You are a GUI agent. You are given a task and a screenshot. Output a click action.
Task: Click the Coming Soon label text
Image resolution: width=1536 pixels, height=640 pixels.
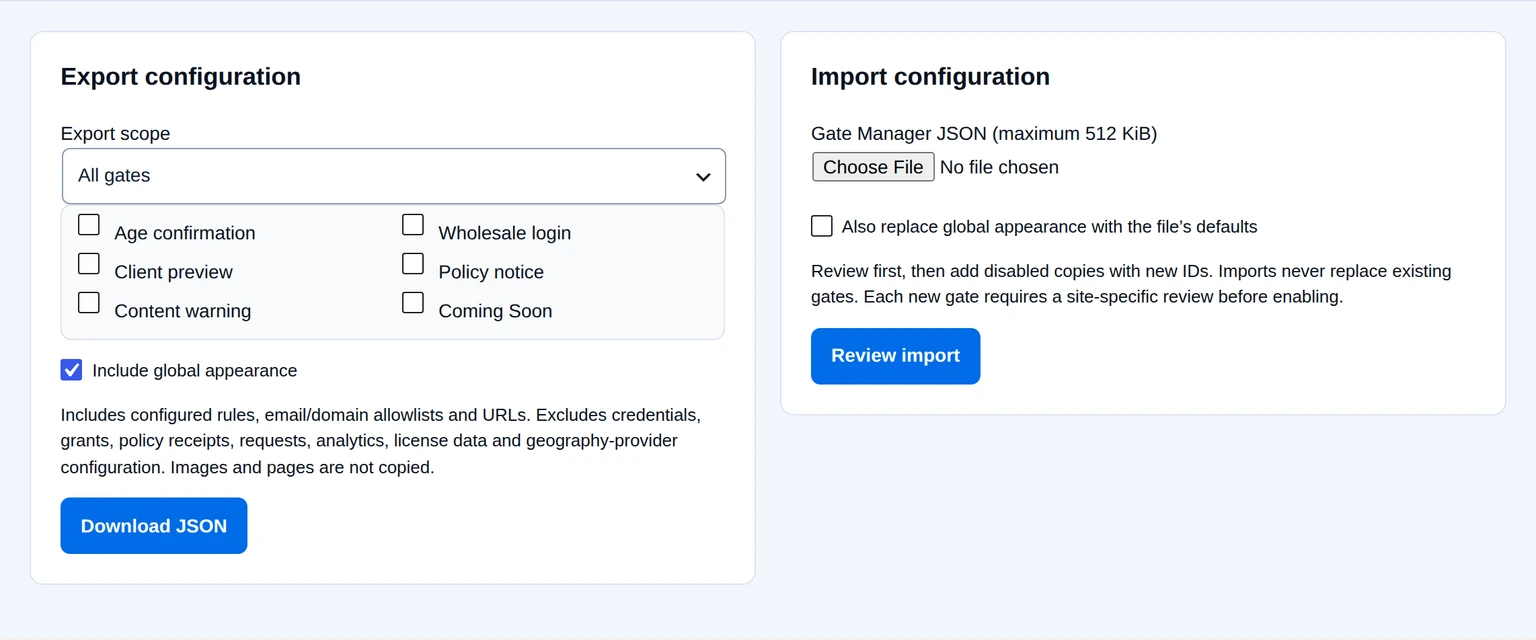point(495,311)
